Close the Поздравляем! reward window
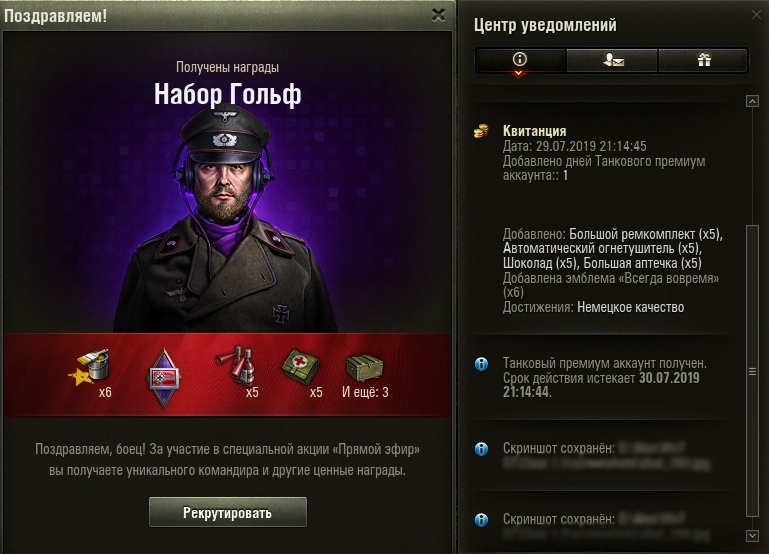 pyautogui.click(x=438, y=15)
